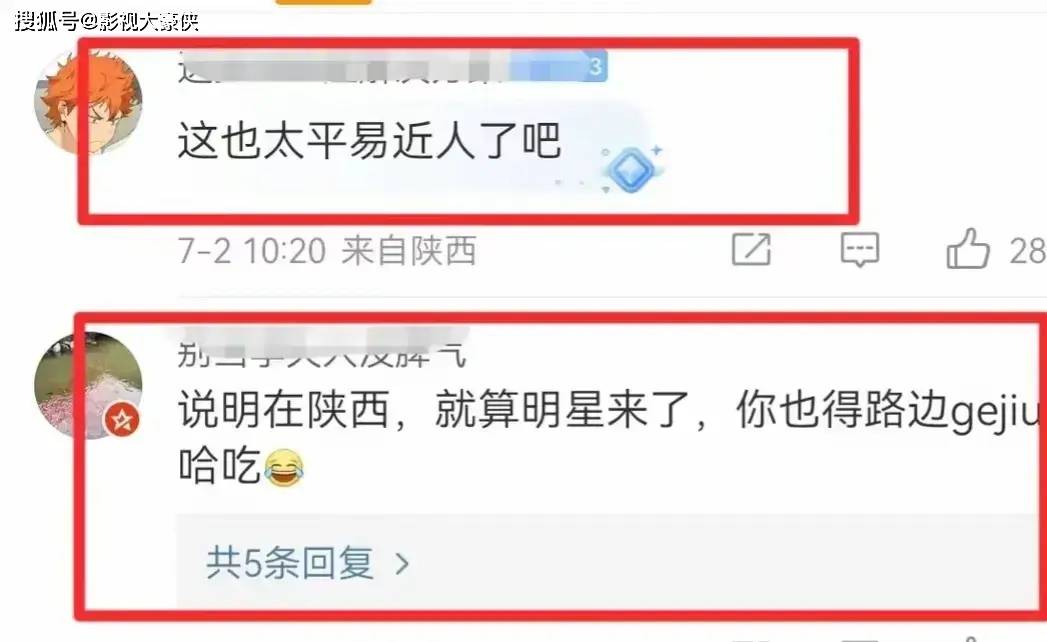Image resolution: width=1047 pixels, height=642 pixels.
Task: Open the second commenter's round avatar
Action: 88,385
